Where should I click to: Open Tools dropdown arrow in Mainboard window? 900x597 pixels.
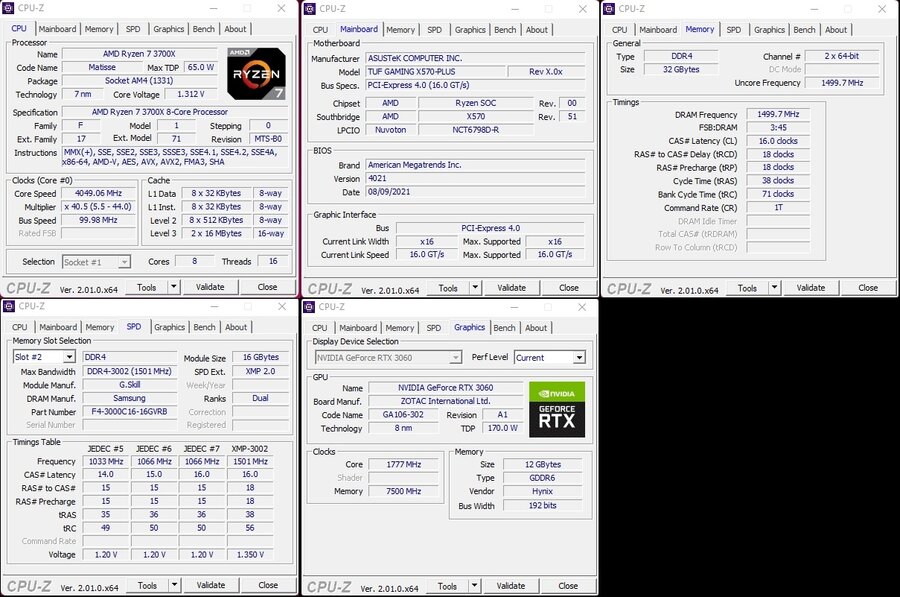click(475, 287)
